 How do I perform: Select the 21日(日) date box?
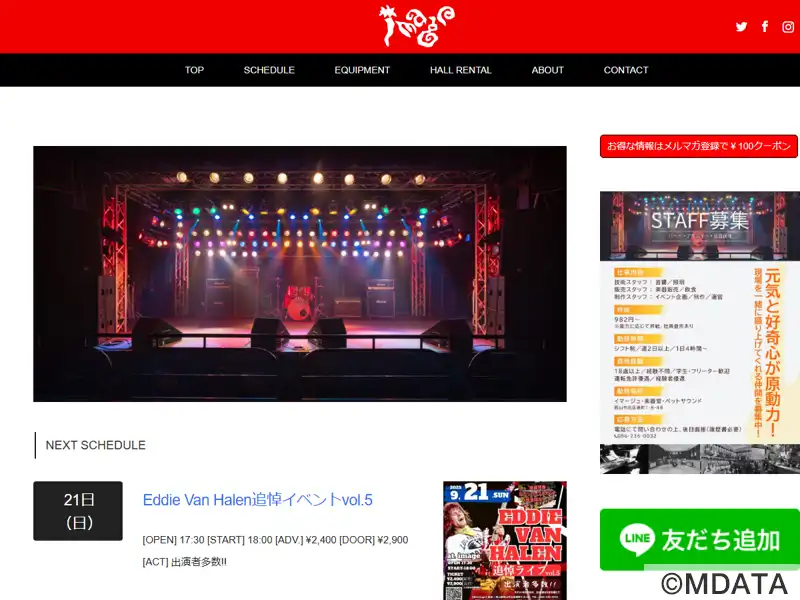pyautogui.click(x=78, y=511)
